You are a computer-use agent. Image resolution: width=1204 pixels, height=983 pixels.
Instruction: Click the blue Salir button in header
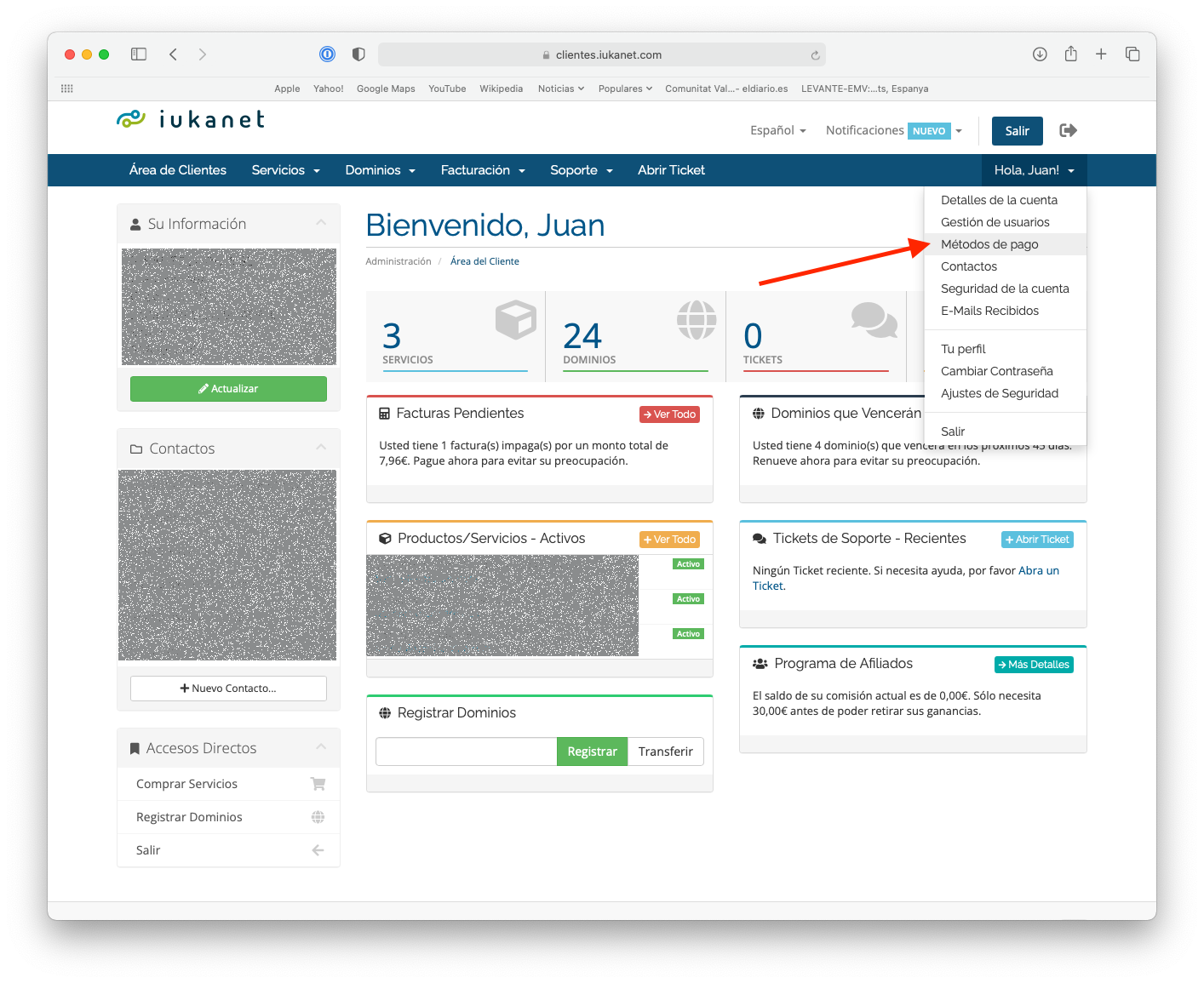(x=1017, y=130)
